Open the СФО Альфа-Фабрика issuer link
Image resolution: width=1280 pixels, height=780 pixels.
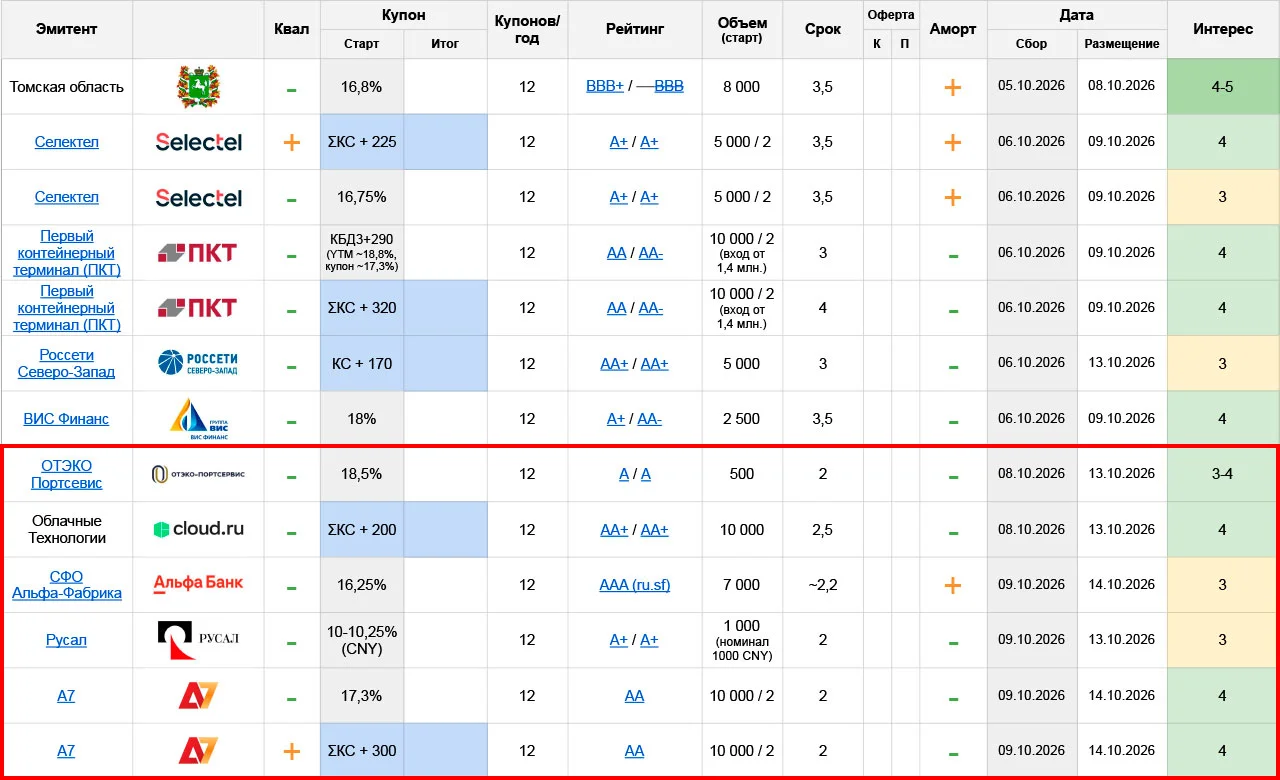click(66, 585)
